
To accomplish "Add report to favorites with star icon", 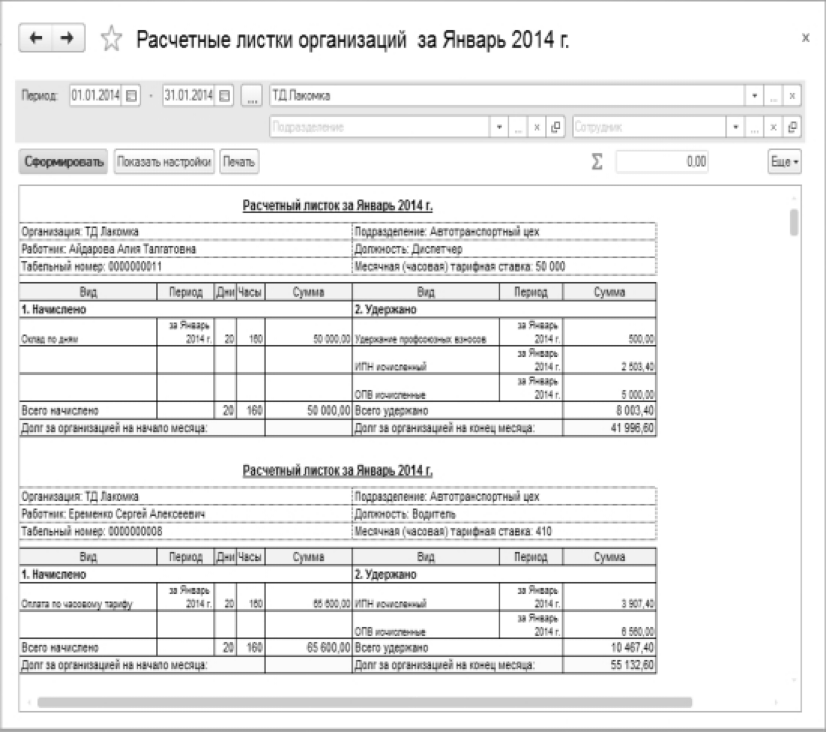I will [111, 39].
